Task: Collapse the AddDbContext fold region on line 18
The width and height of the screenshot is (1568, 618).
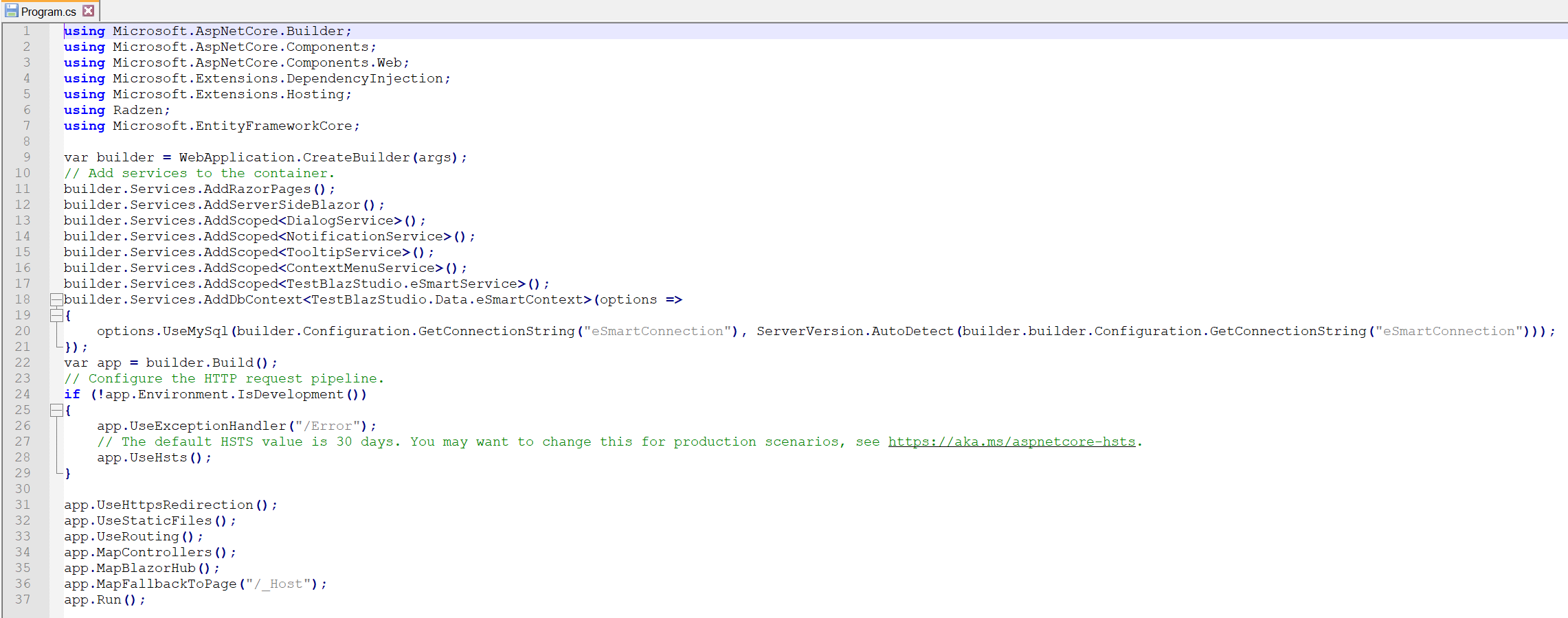Action: 56,299
